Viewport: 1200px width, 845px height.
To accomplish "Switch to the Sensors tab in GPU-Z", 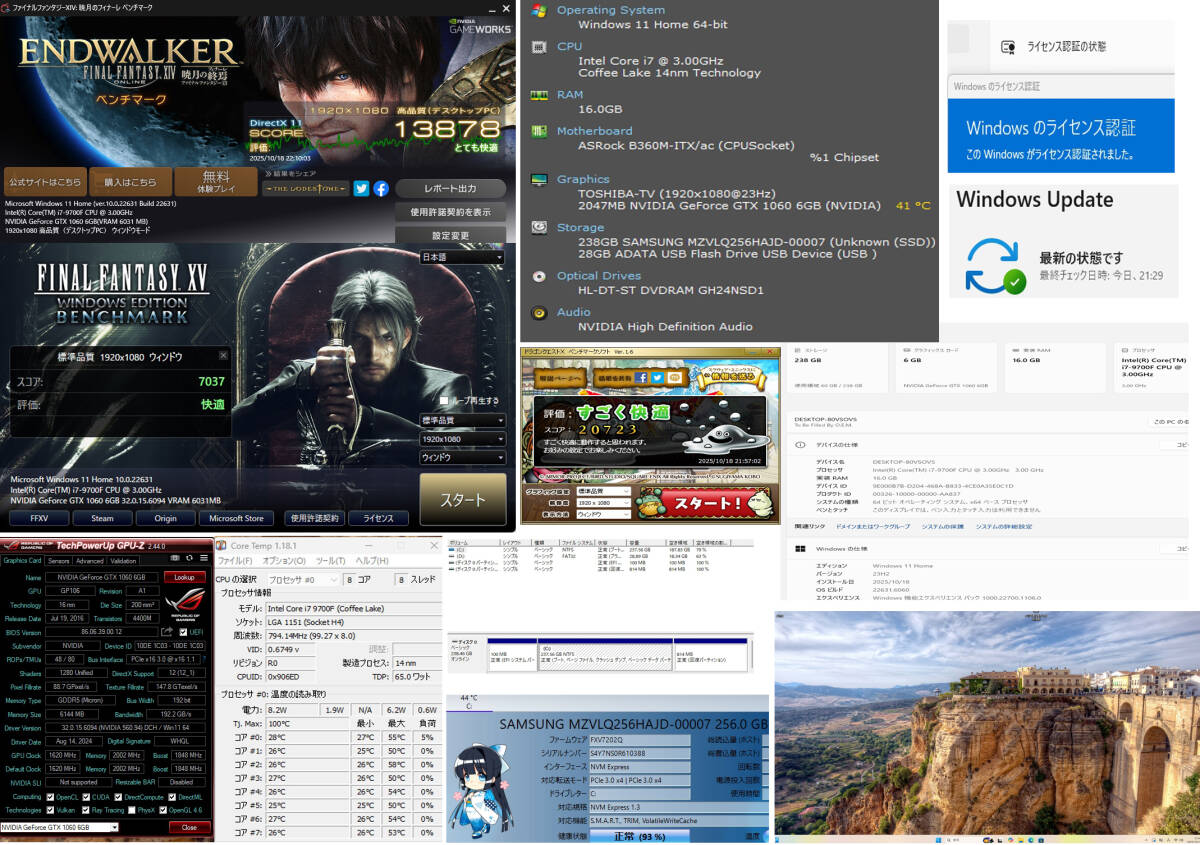I will point(57,561).
